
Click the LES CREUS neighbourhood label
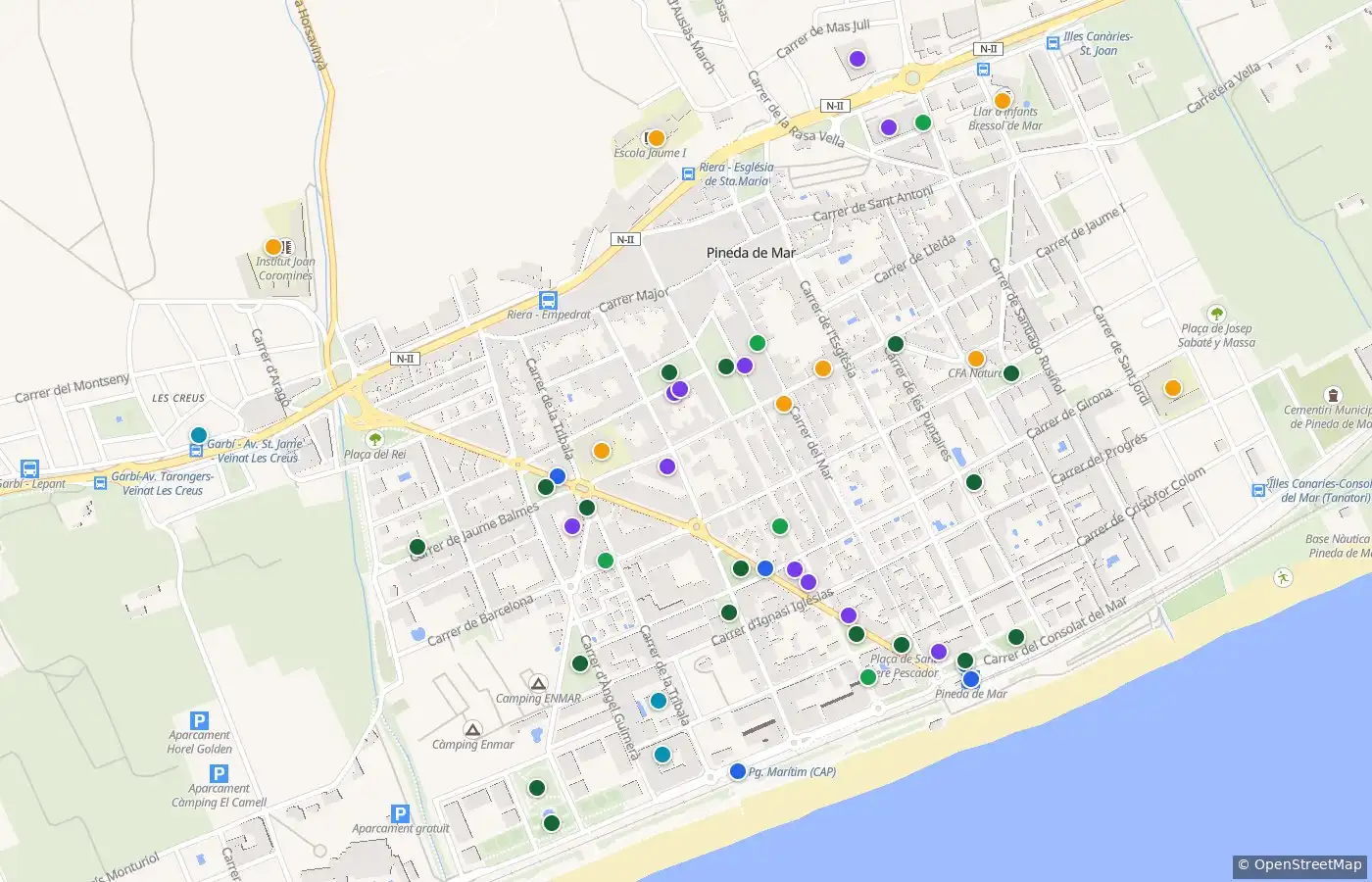click(178, 399)
